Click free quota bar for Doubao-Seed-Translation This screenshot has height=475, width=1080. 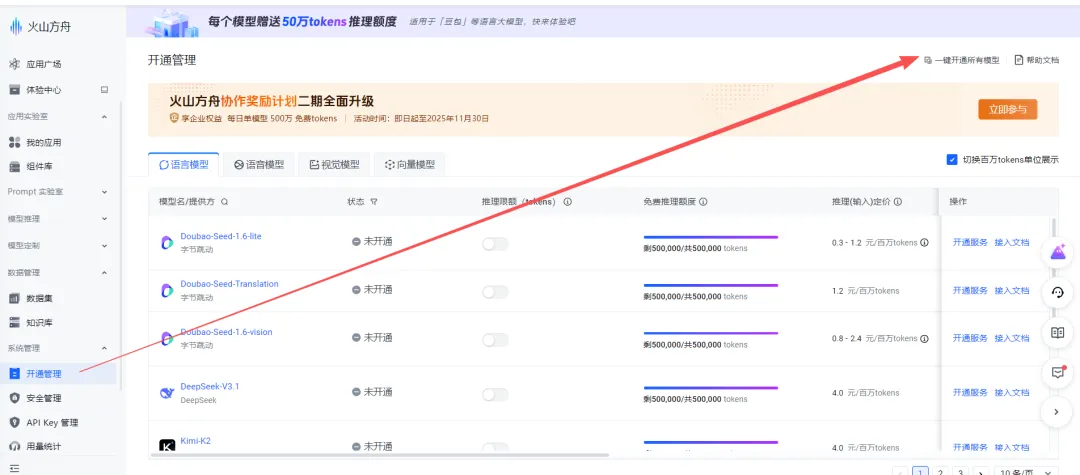710,285
